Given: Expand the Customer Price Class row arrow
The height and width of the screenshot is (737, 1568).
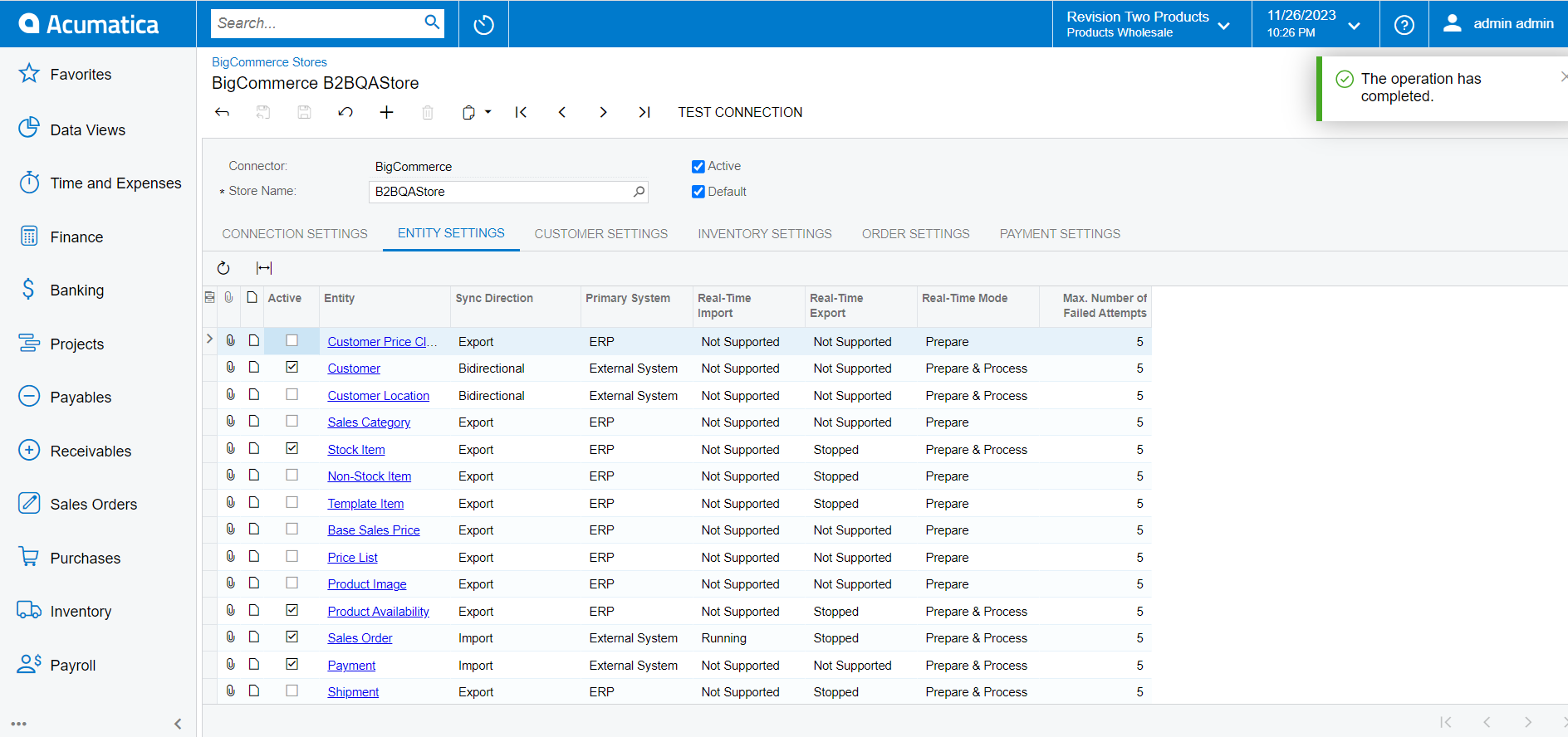Looking at the screenshot, I should 209,339.
